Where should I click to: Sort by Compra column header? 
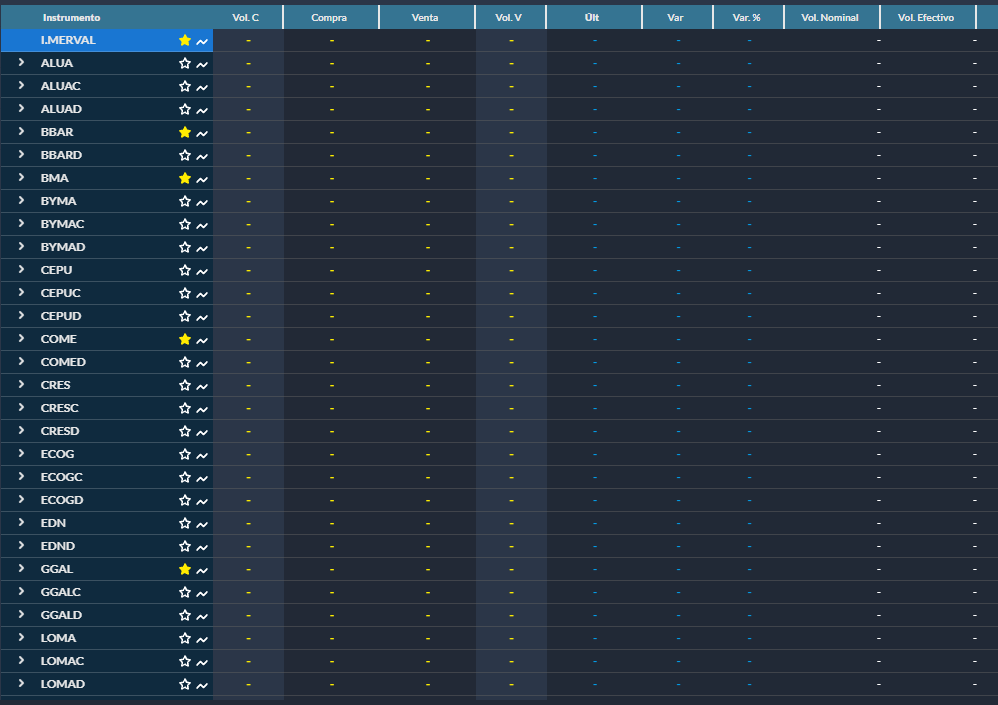click(329, 18)
